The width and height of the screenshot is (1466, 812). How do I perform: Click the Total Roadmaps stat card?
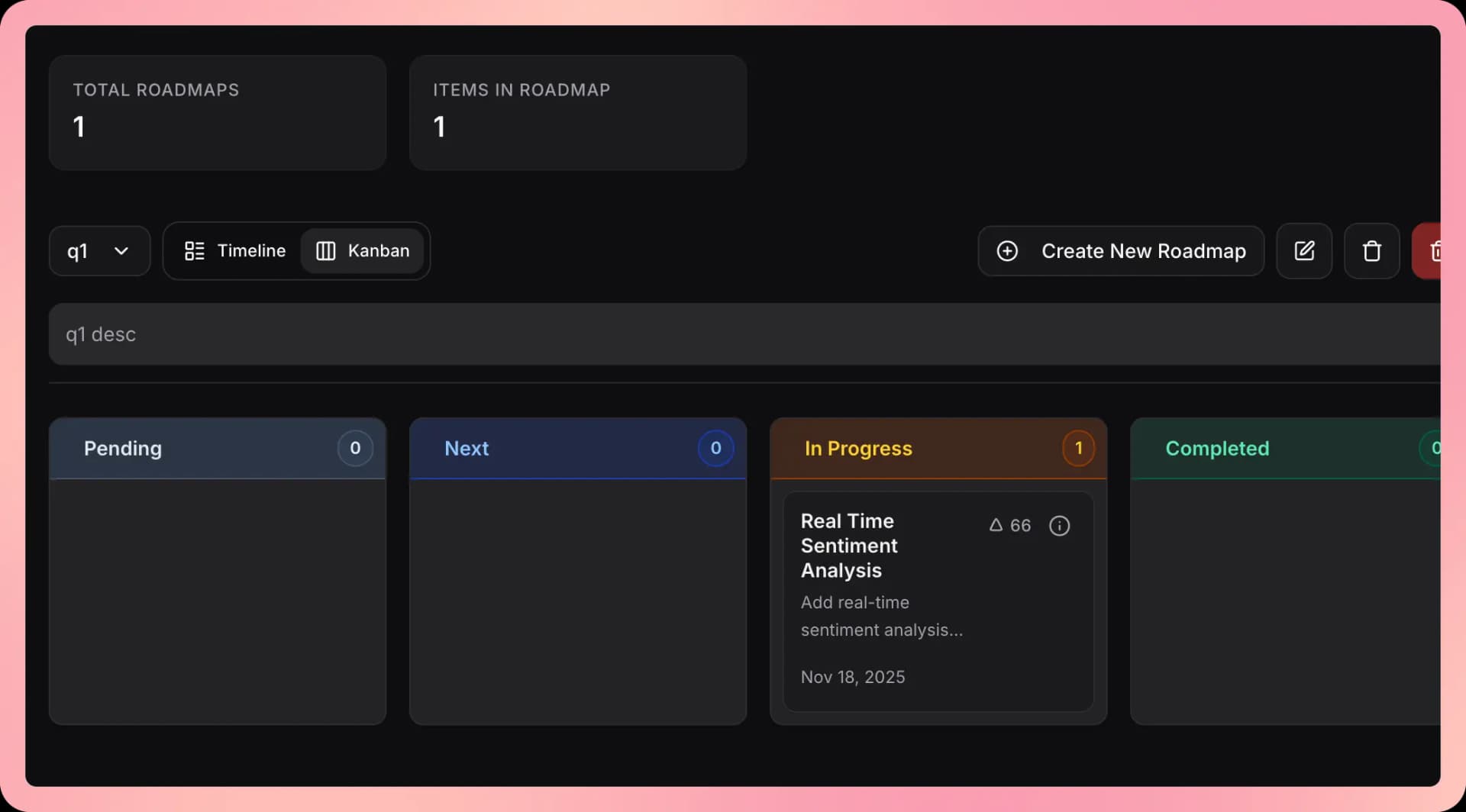pyautogui.click(x=218, y=112)
